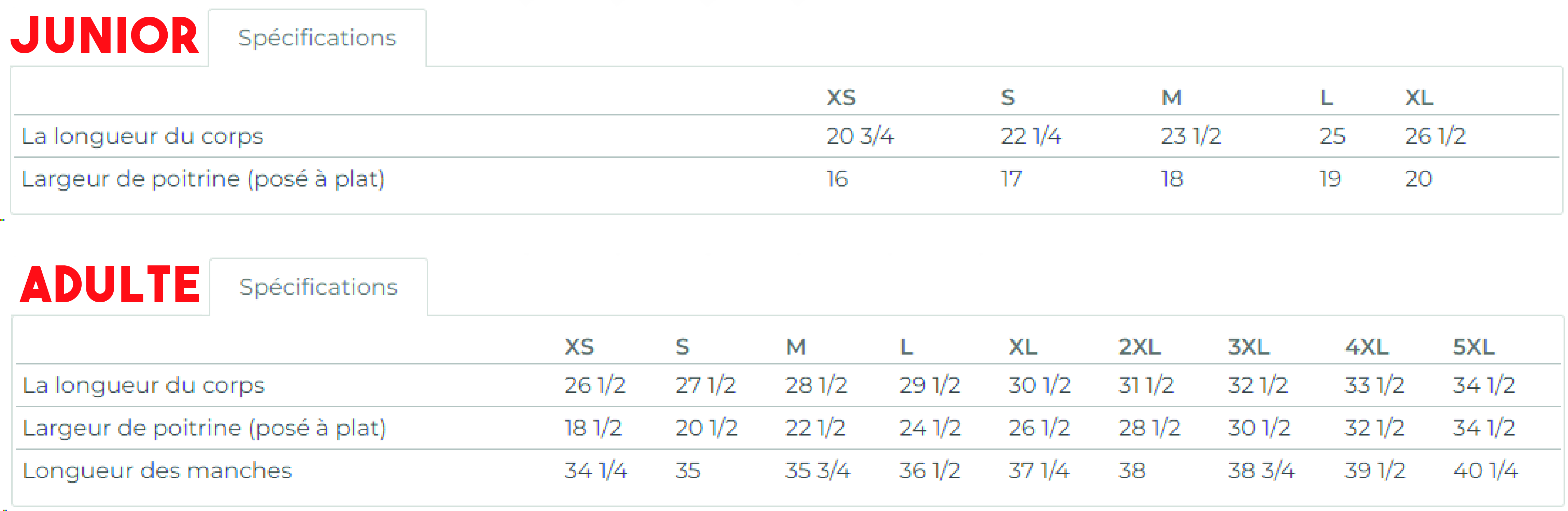
Task: Click the red JUNIOR heading
Action: click(105, 35)
